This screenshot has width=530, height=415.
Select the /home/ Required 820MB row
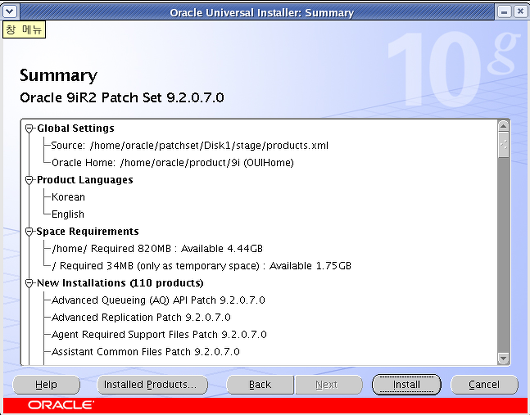[157, 249]
